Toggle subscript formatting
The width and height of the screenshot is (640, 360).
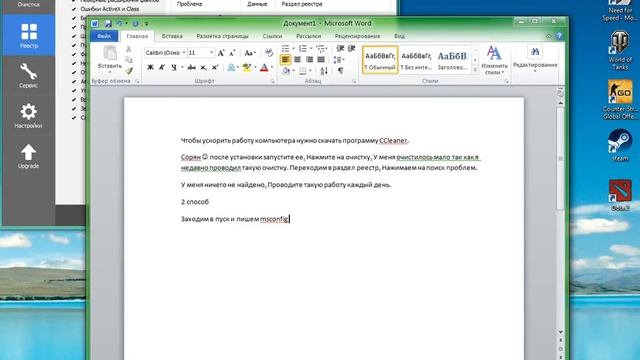point(203,67)
